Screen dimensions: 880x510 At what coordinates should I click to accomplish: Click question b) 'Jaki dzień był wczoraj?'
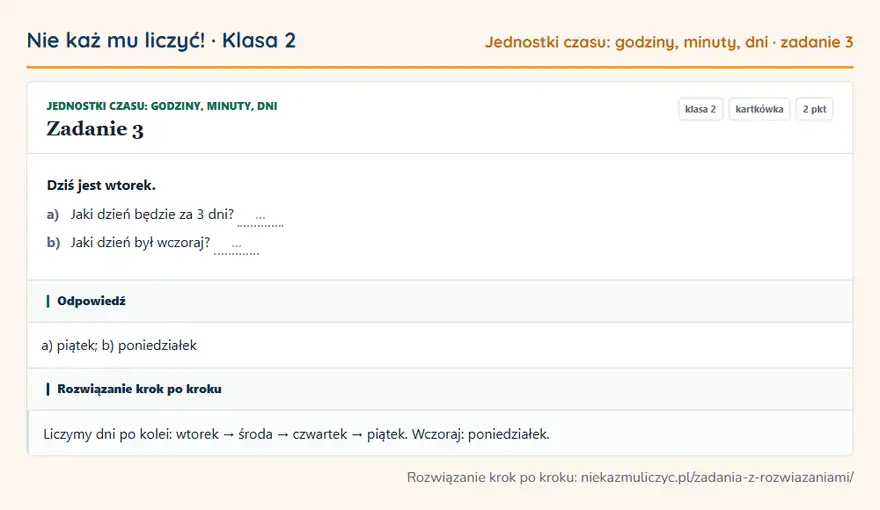[140, 242]
